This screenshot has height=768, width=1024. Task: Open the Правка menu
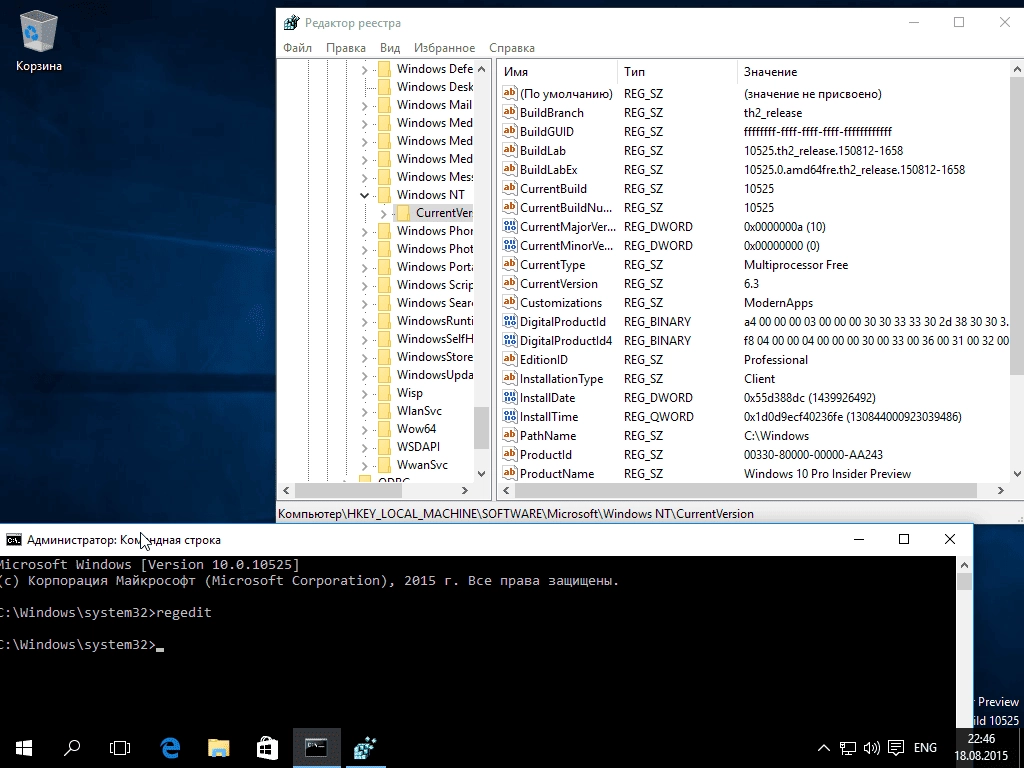345,48
